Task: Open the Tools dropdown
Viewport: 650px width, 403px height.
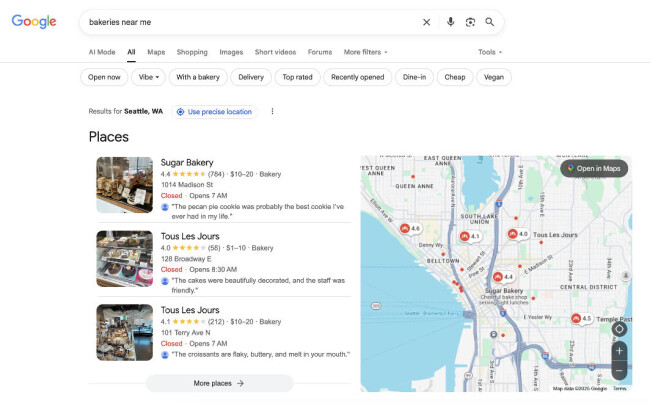Action: [x=490, y=52]
